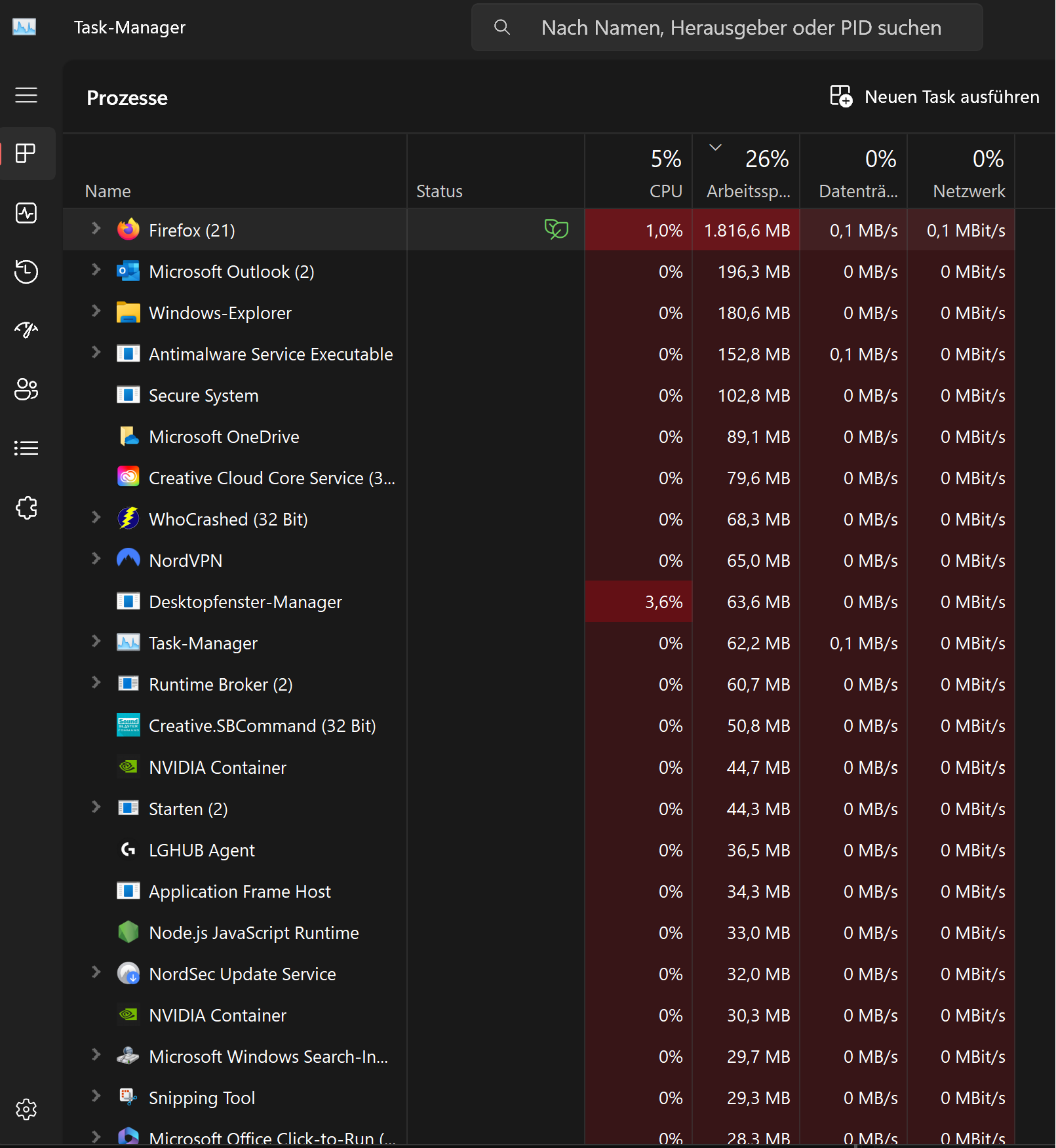This screenshot has height=1148, width=1056.
Task: Select the Secure System process row
Action: pyautogui.click(x=539, y=395)
